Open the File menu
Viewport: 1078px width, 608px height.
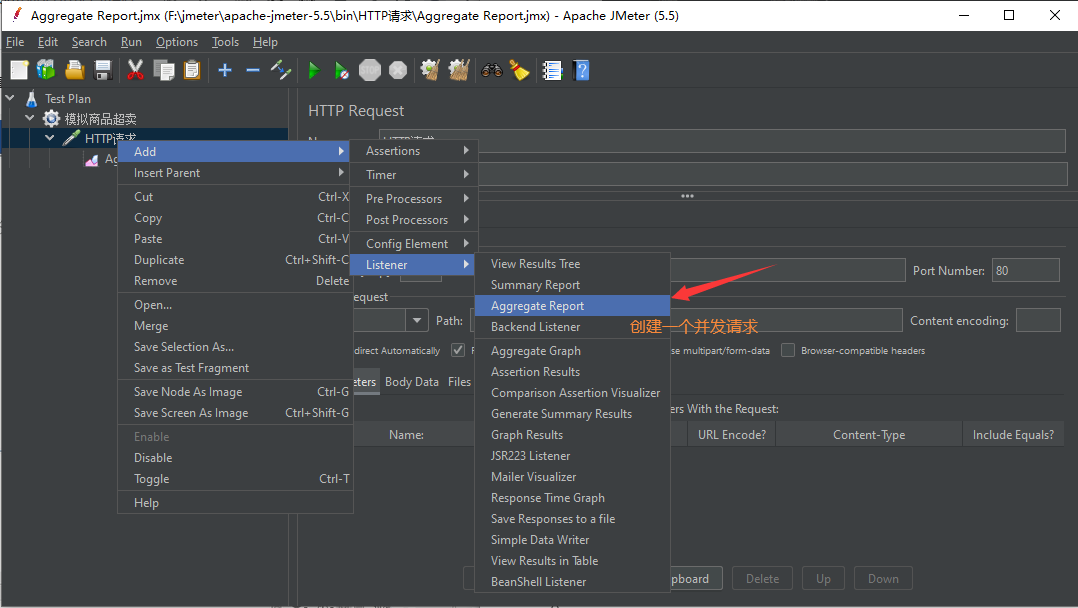[14, 42]
